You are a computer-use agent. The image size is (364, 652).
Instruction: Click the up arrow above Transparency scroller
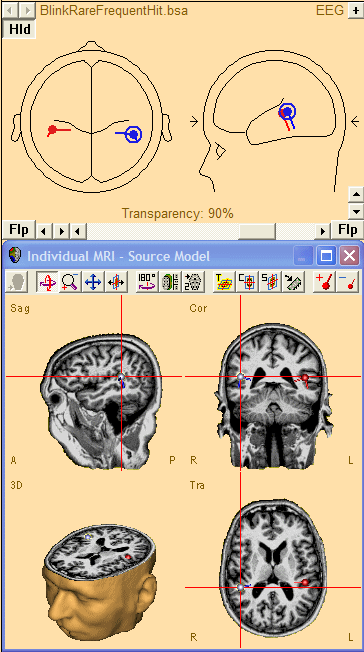coord(356,194)
